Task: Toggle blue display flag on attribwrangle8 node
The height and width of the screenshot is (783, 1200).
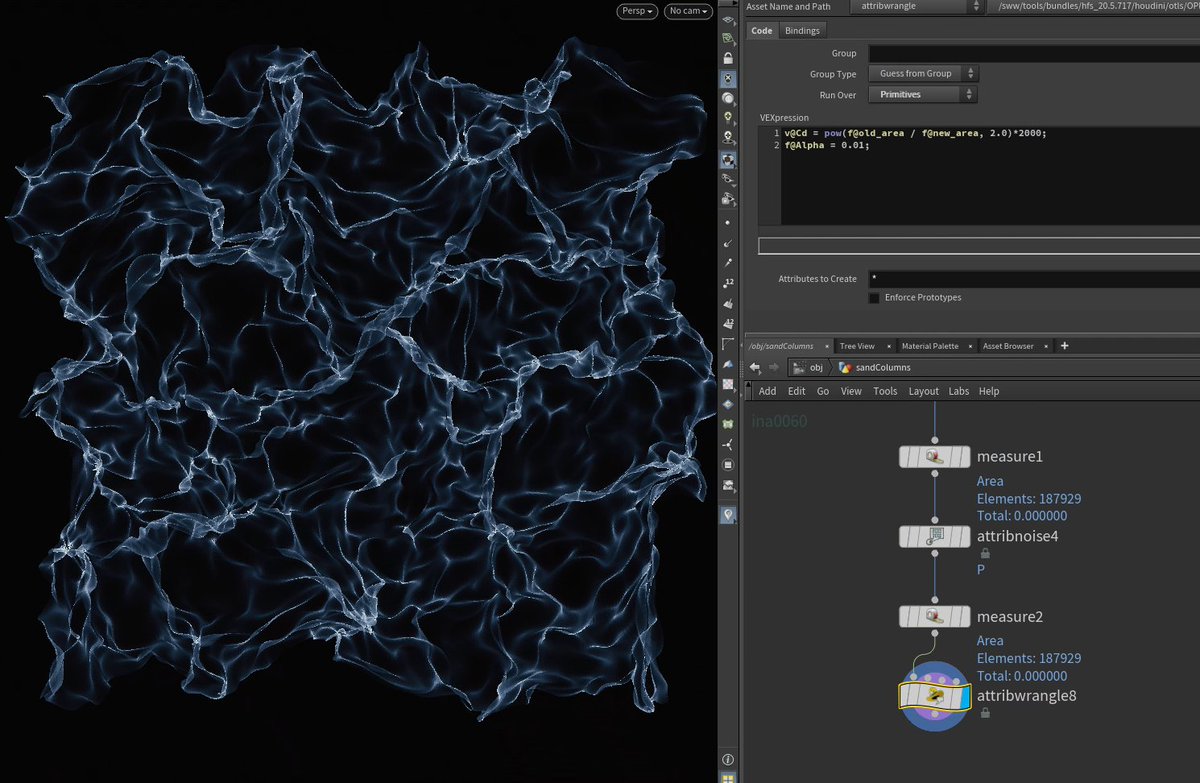Action: point(964,696)
